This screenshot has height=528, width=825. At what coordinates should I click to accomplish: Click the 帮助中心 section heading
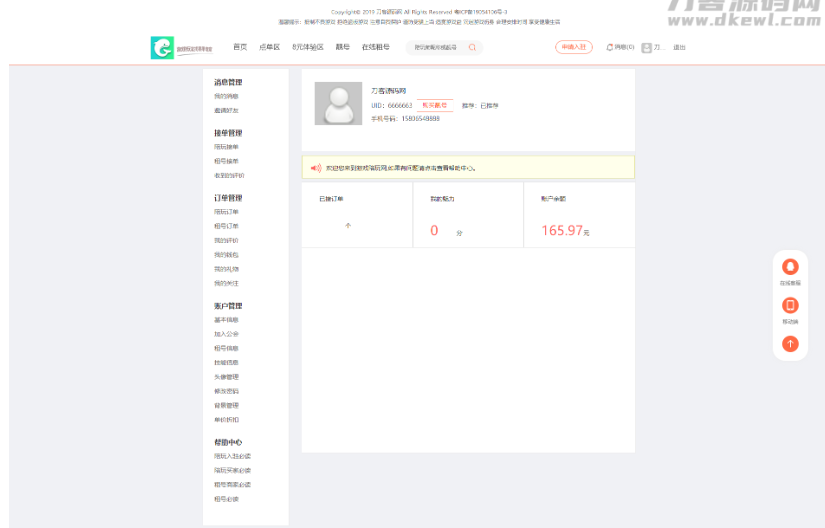tap(228, 442)
